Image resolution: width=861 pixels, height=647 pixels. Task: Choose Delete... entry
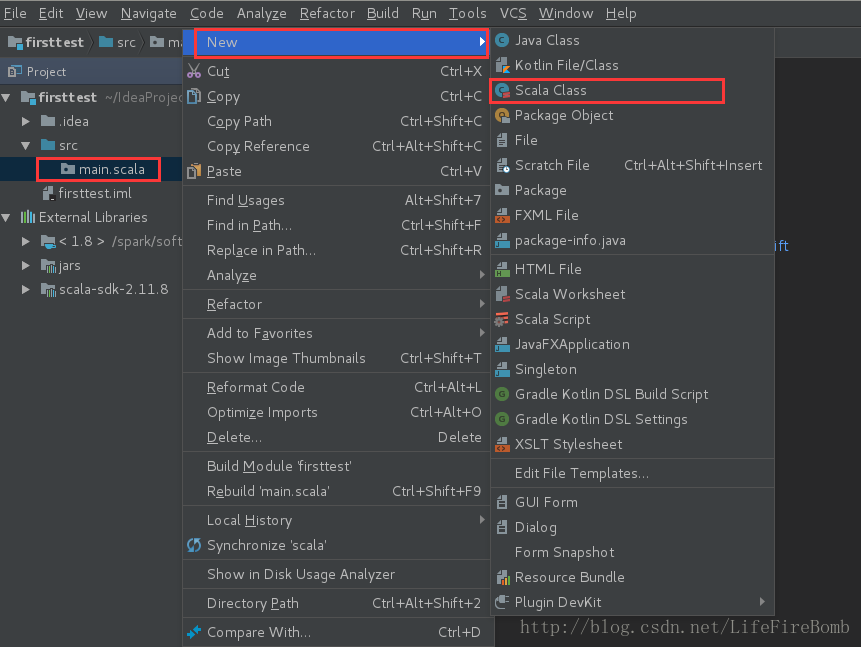click(x=336, y=437)
